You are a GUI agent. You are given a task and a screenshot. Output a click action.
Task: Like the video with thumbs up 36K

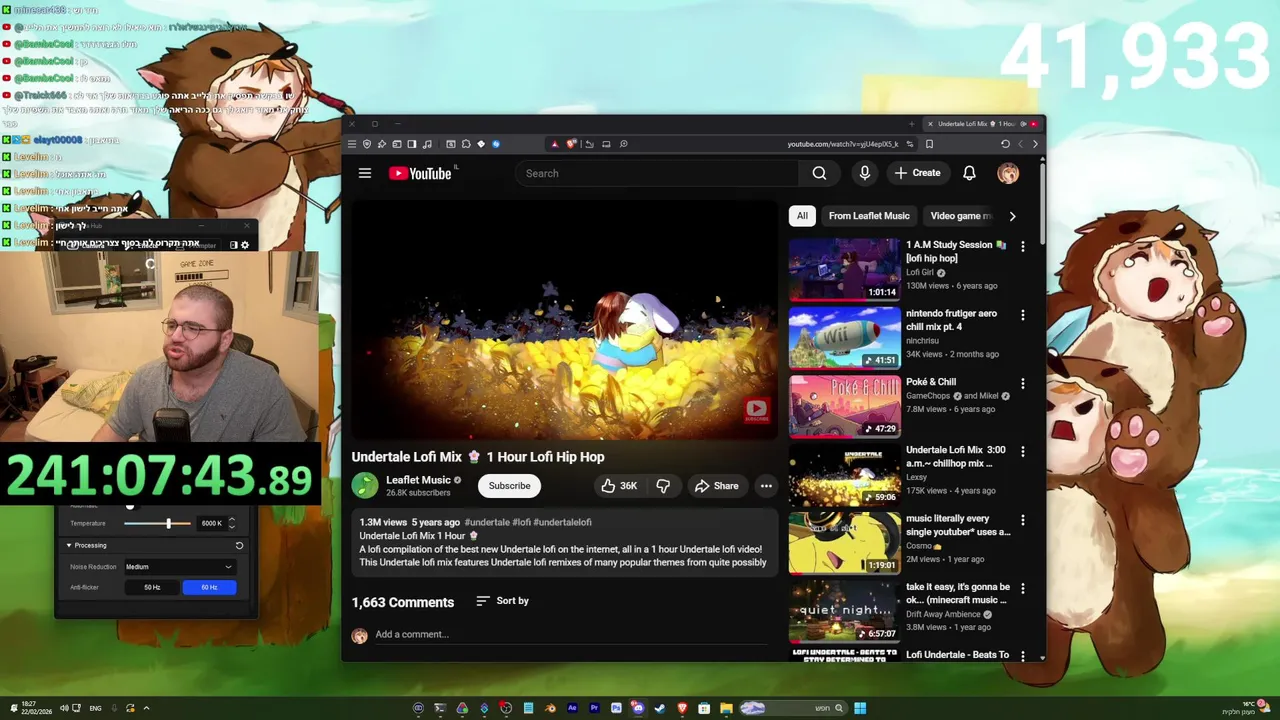618,486
